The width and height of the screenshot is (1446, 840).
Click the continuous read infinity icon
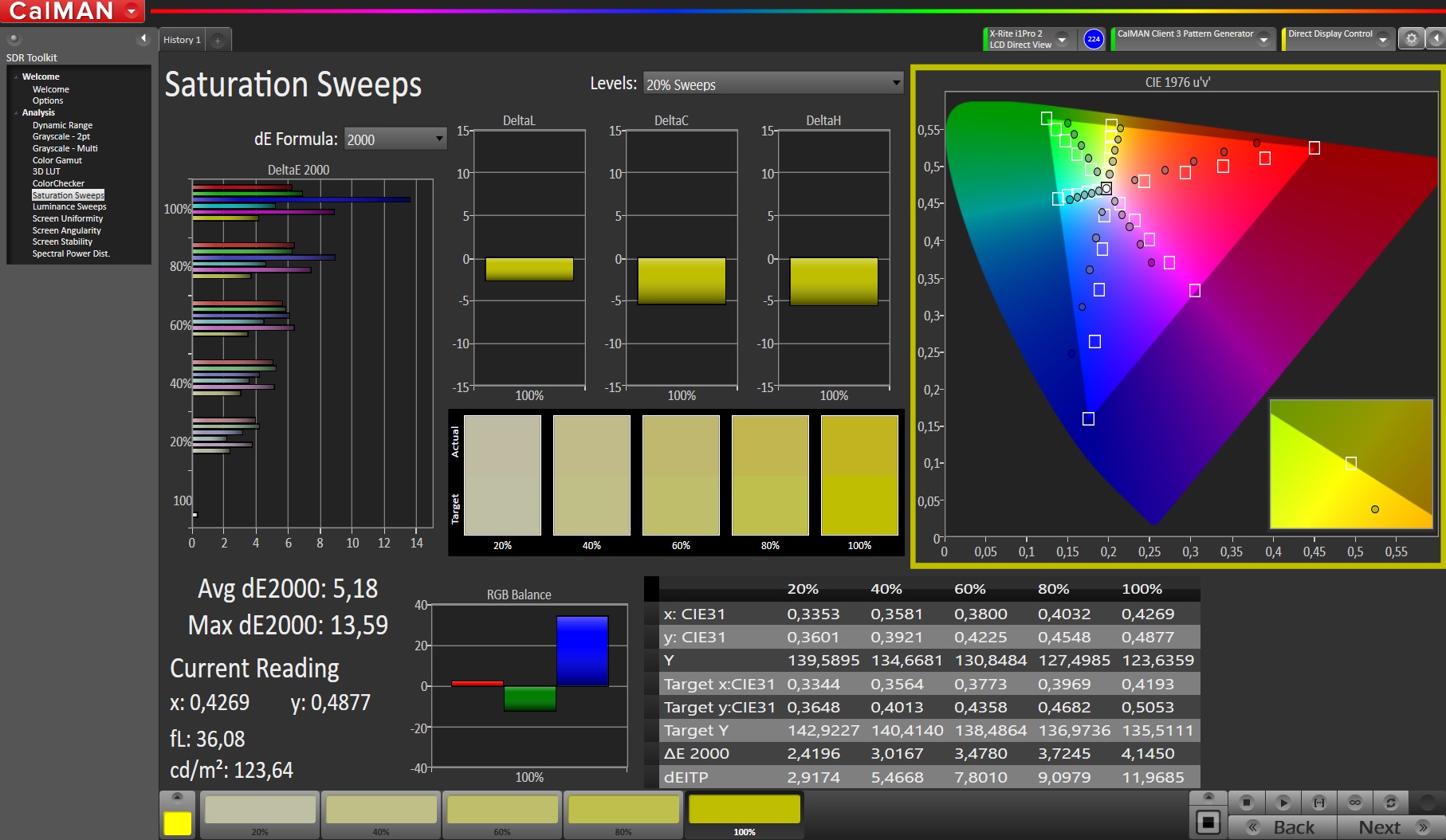[1354, 803]
